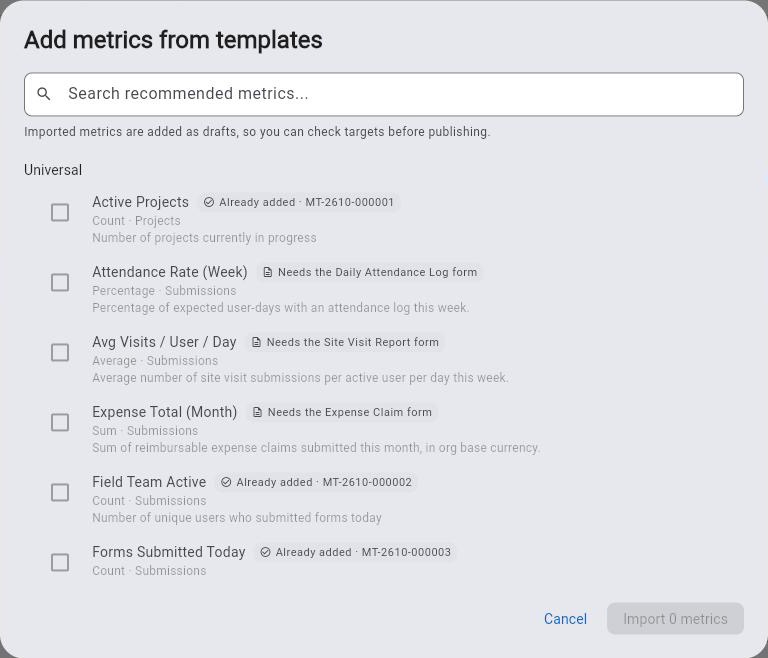Click the Add metrics from templates heading
This screenshot has height=658, width=768.
click(173, 40)
